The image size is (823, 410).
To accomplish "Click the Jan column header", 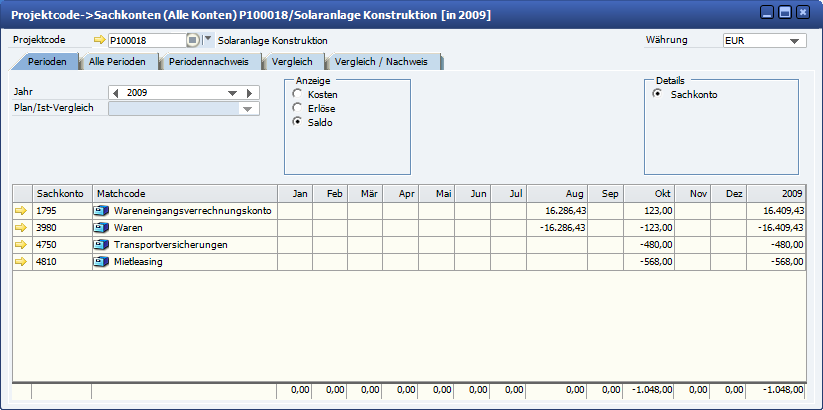I will [x=295, y=194].
